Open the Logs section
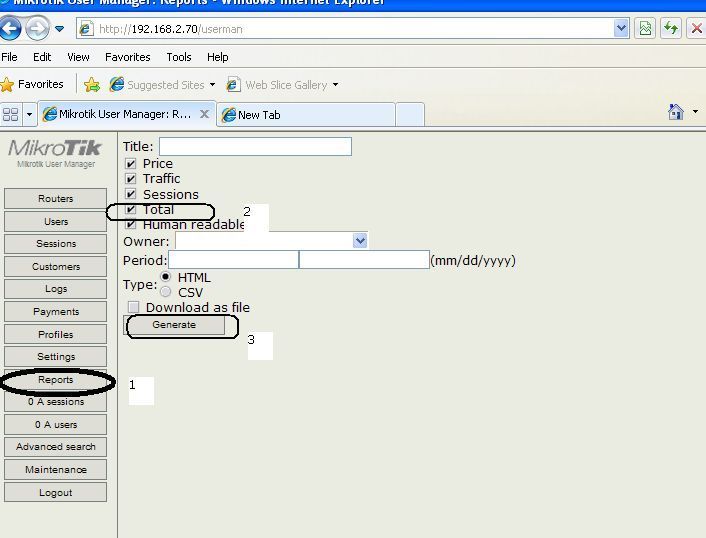Image resolution: width=706 pixels, height=538 pixels. [55, 289]
